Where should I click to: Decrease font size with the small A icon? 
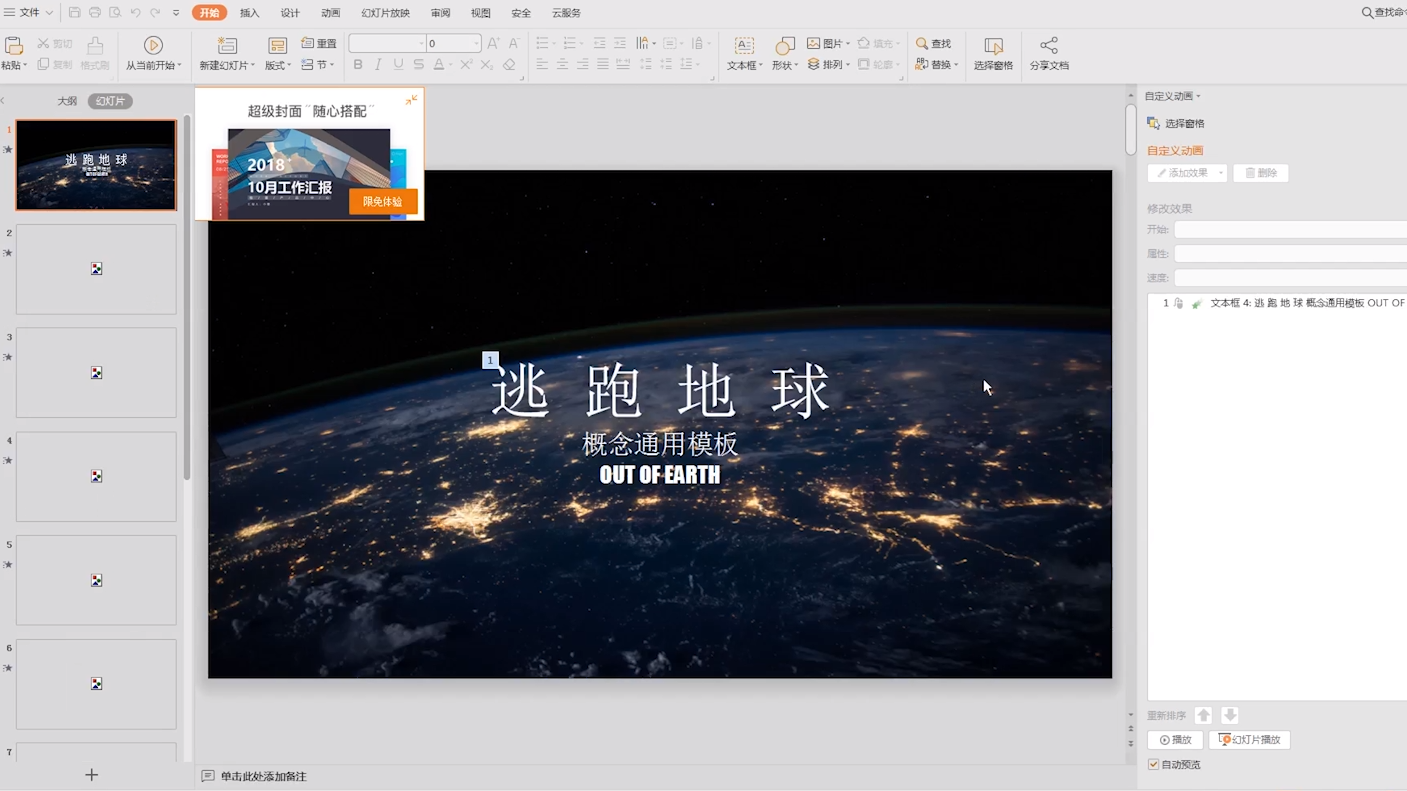coord(514,43)
